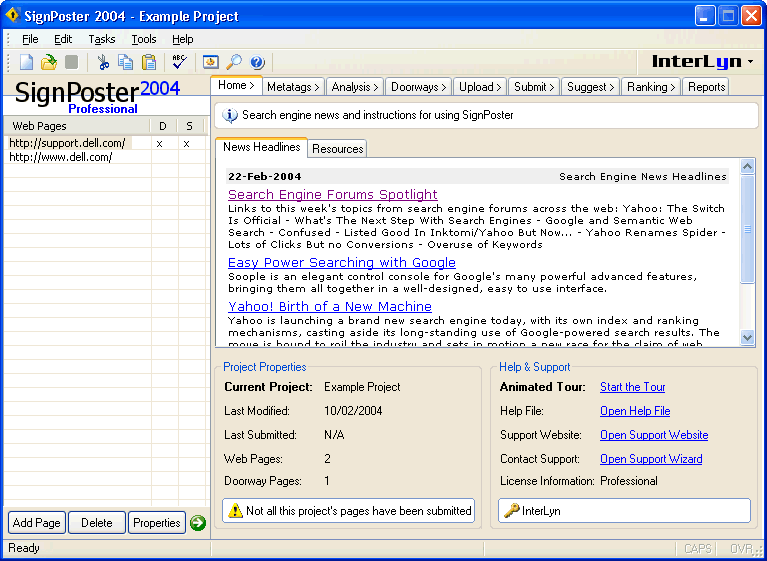767x561 pixels.
Task: Click the blue Help question-mark icon
Action: tap(257, 62)
